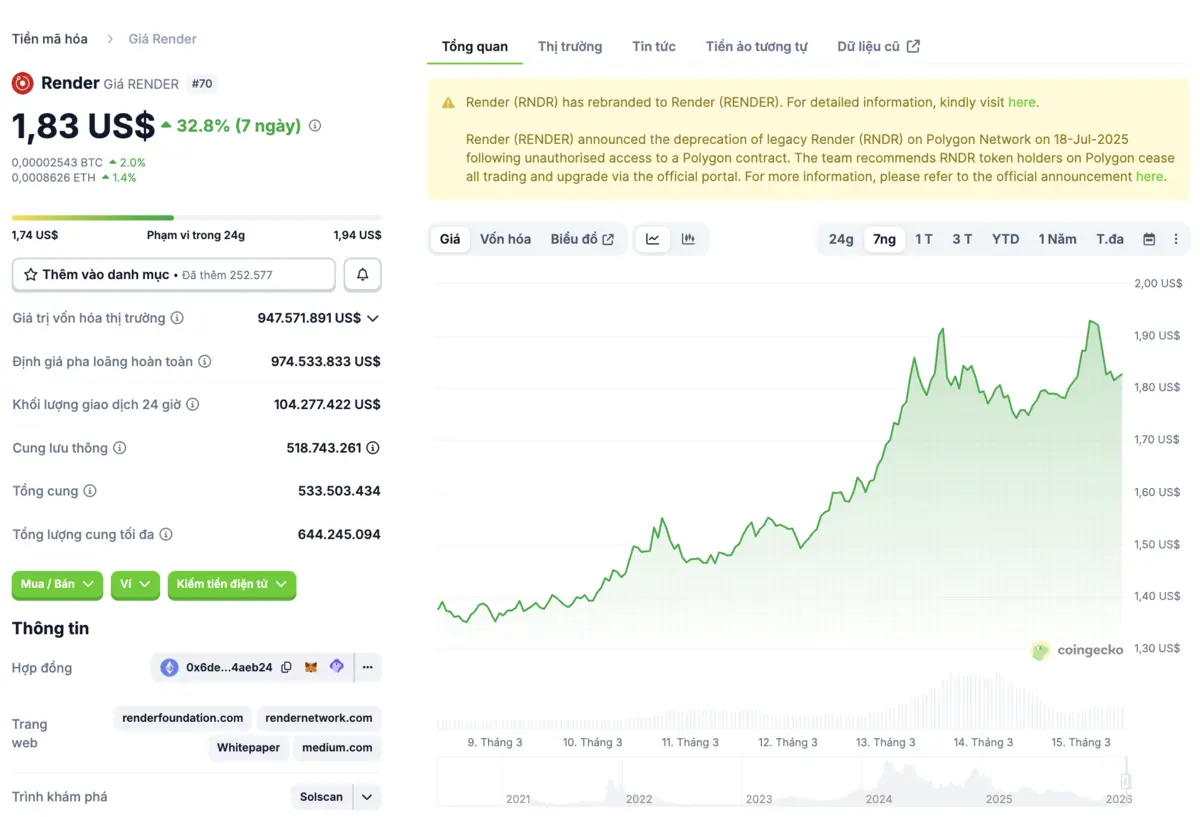Viewport: 1200px width, 817px height.
Task: Click the MetaMask fox icon
Action: point(311,667)
